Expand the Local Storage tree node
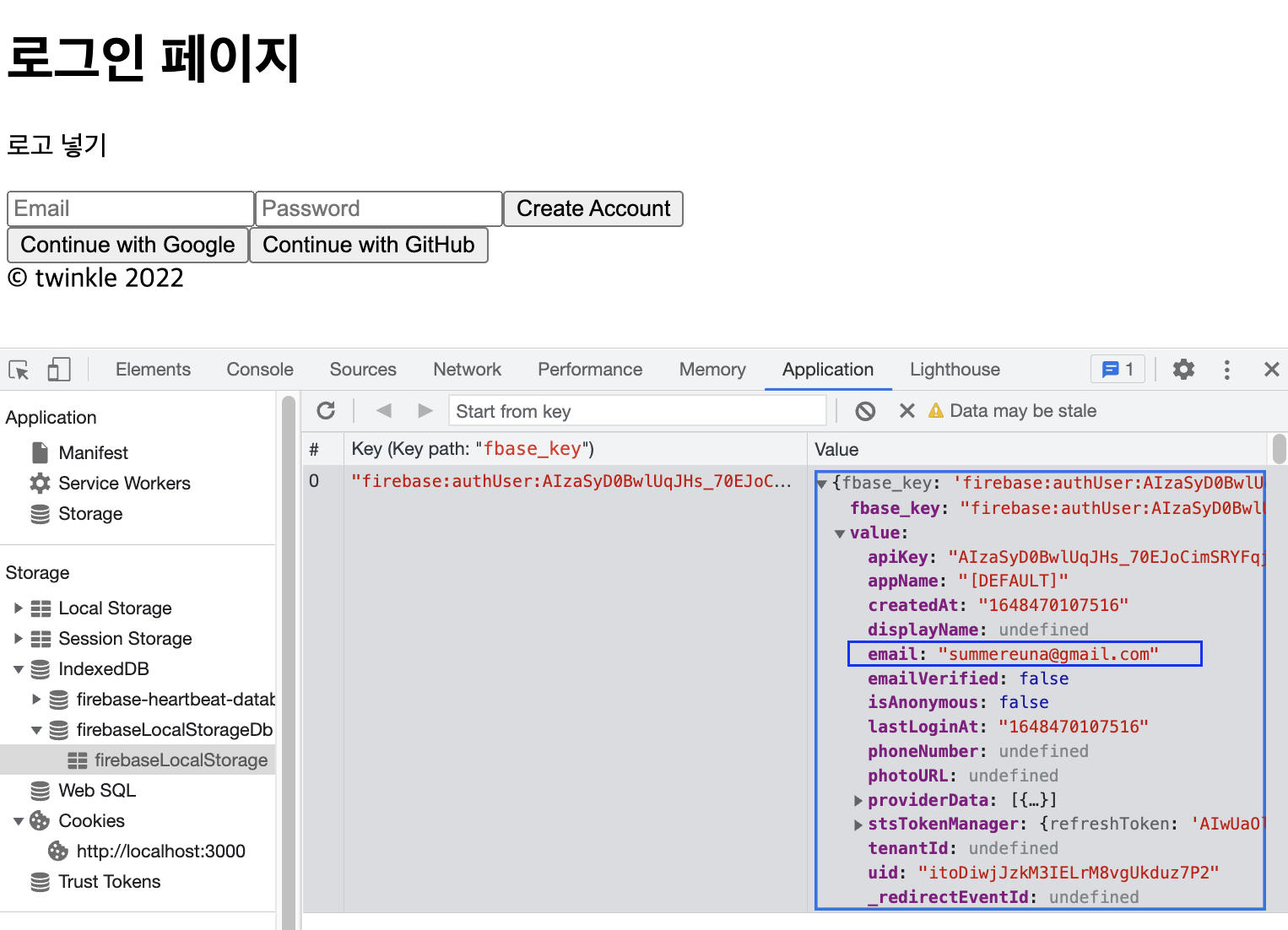The height and width of the screenshot is (930, 1288). click(x=18, y=608)
